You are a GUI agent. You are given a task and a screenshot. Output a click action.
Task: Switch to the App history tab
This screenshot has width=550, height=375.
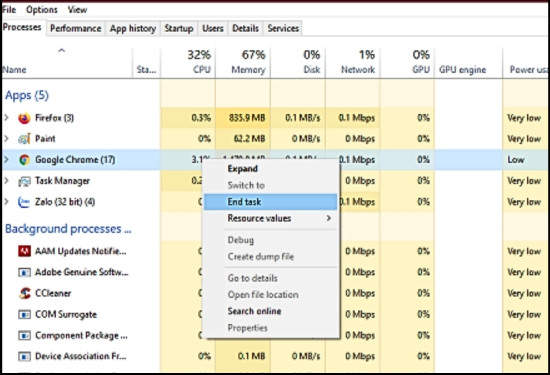click(133, 28)
